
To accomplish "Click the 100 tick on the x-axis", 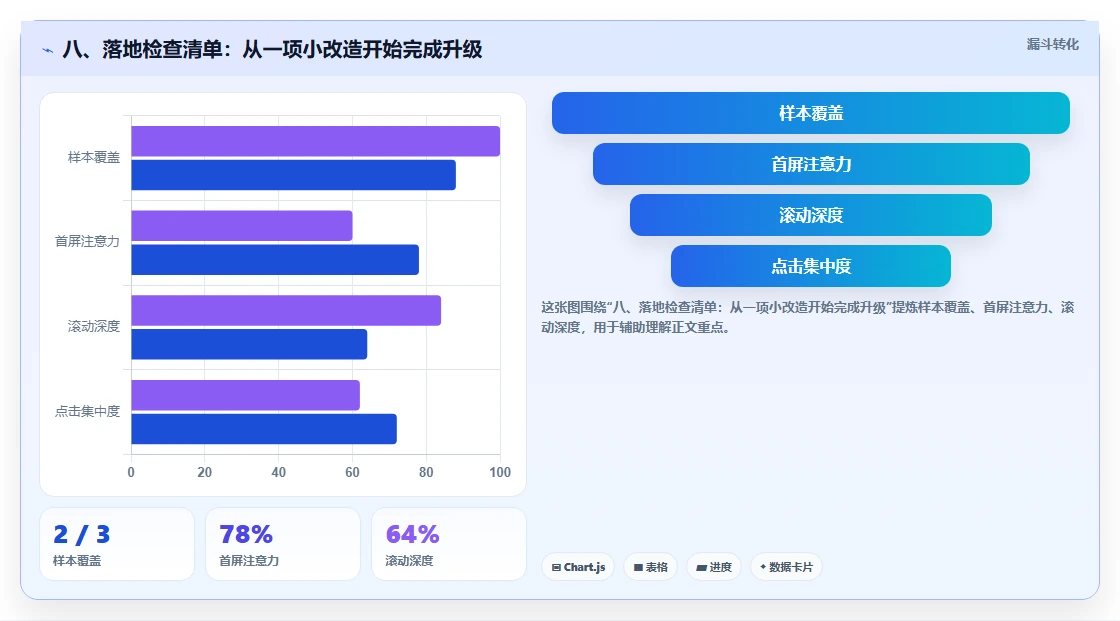I will pyautogui.click(x=500, y=472).
